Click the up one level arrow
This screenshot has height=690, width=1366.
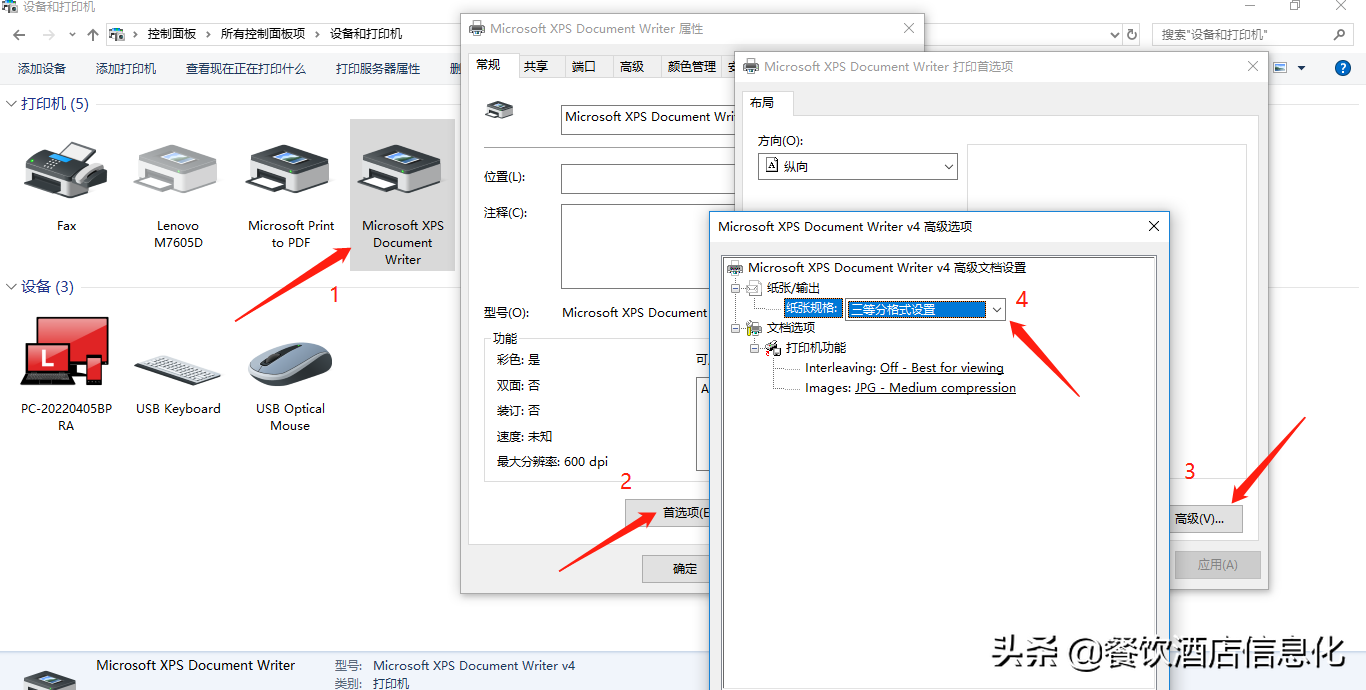tap(93, 34)
